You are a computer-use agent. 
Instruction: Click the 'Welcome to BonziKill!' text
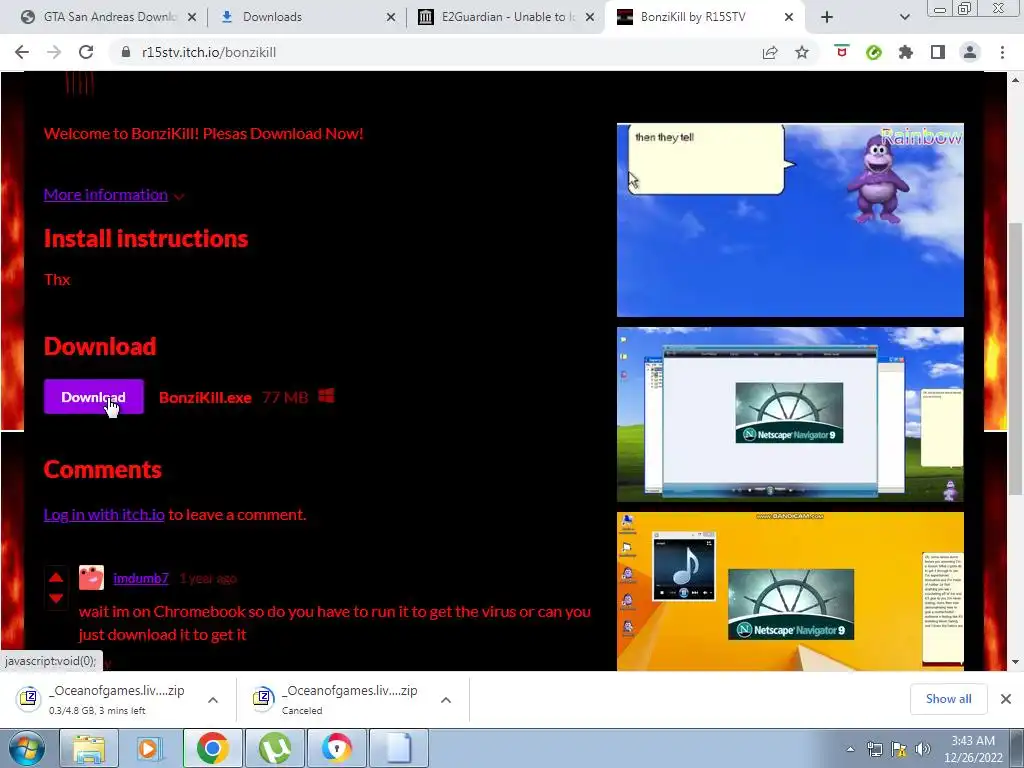[x=203, y=134]
